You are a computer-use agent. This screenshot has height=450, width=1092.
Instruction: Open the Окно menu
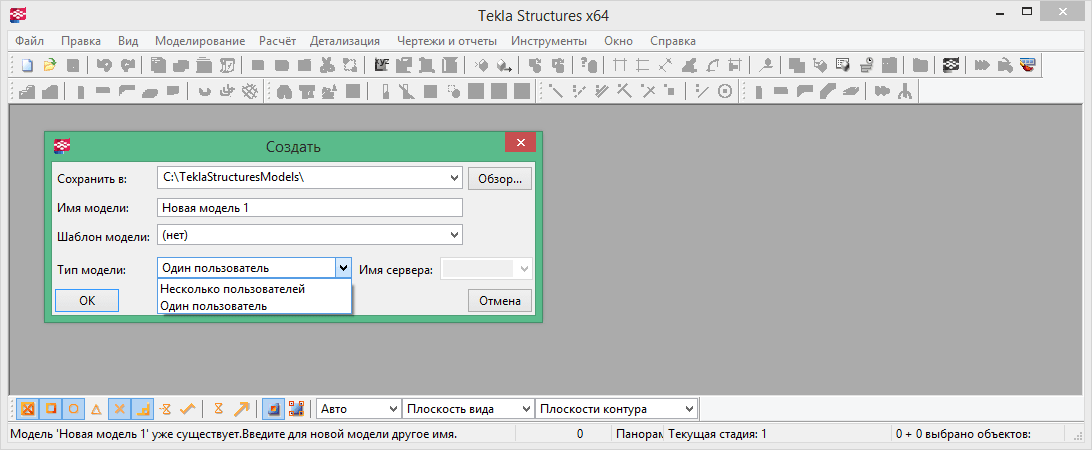(618, 40)
